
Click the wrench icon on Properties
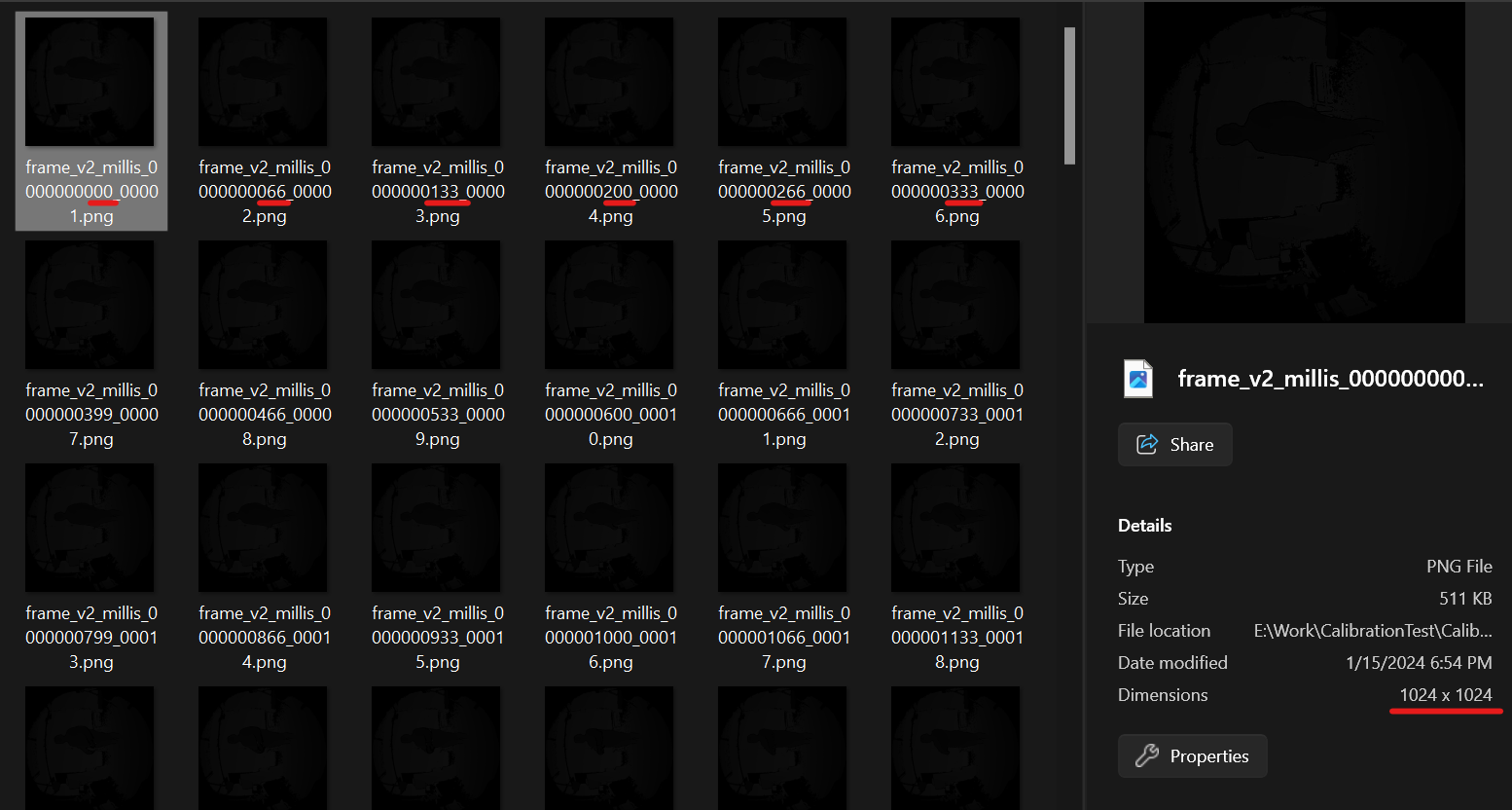tap(1147, 756)
